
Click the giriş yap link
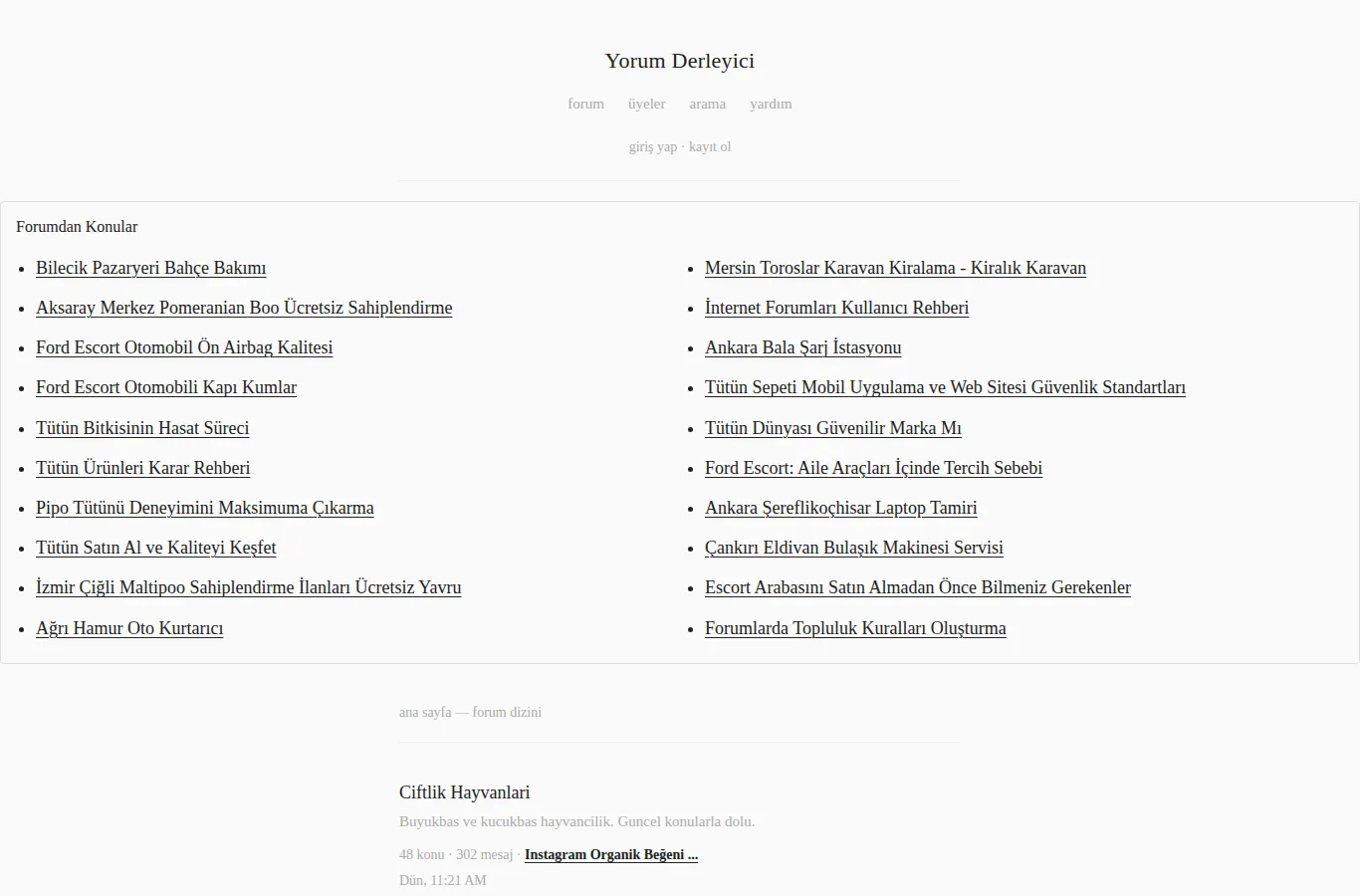click(x=652, y=146)
